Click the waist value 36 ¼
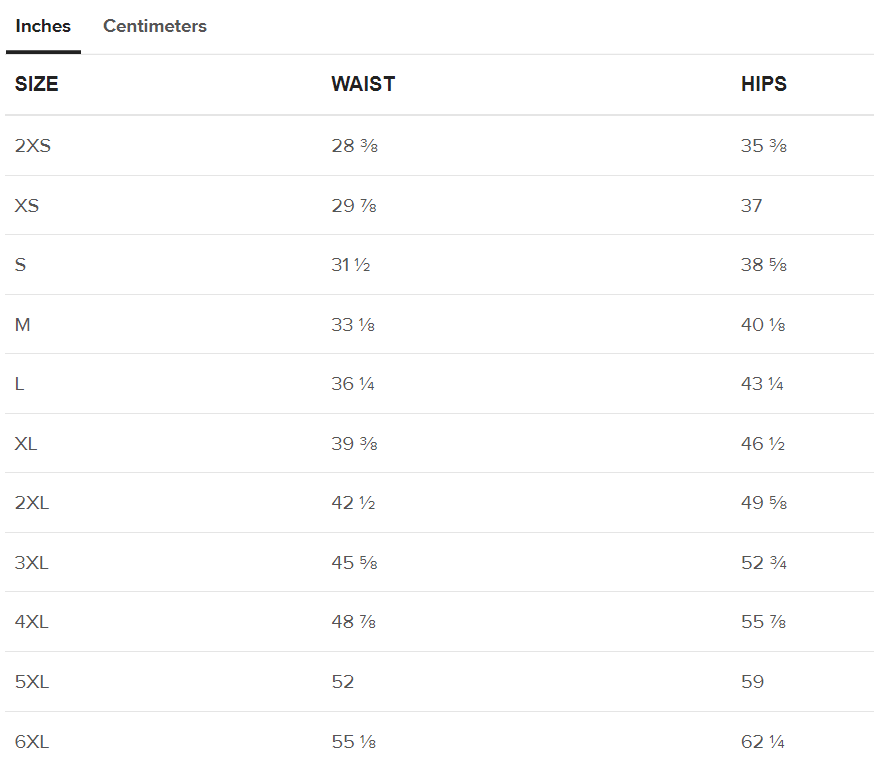 [x=353, y=384]
